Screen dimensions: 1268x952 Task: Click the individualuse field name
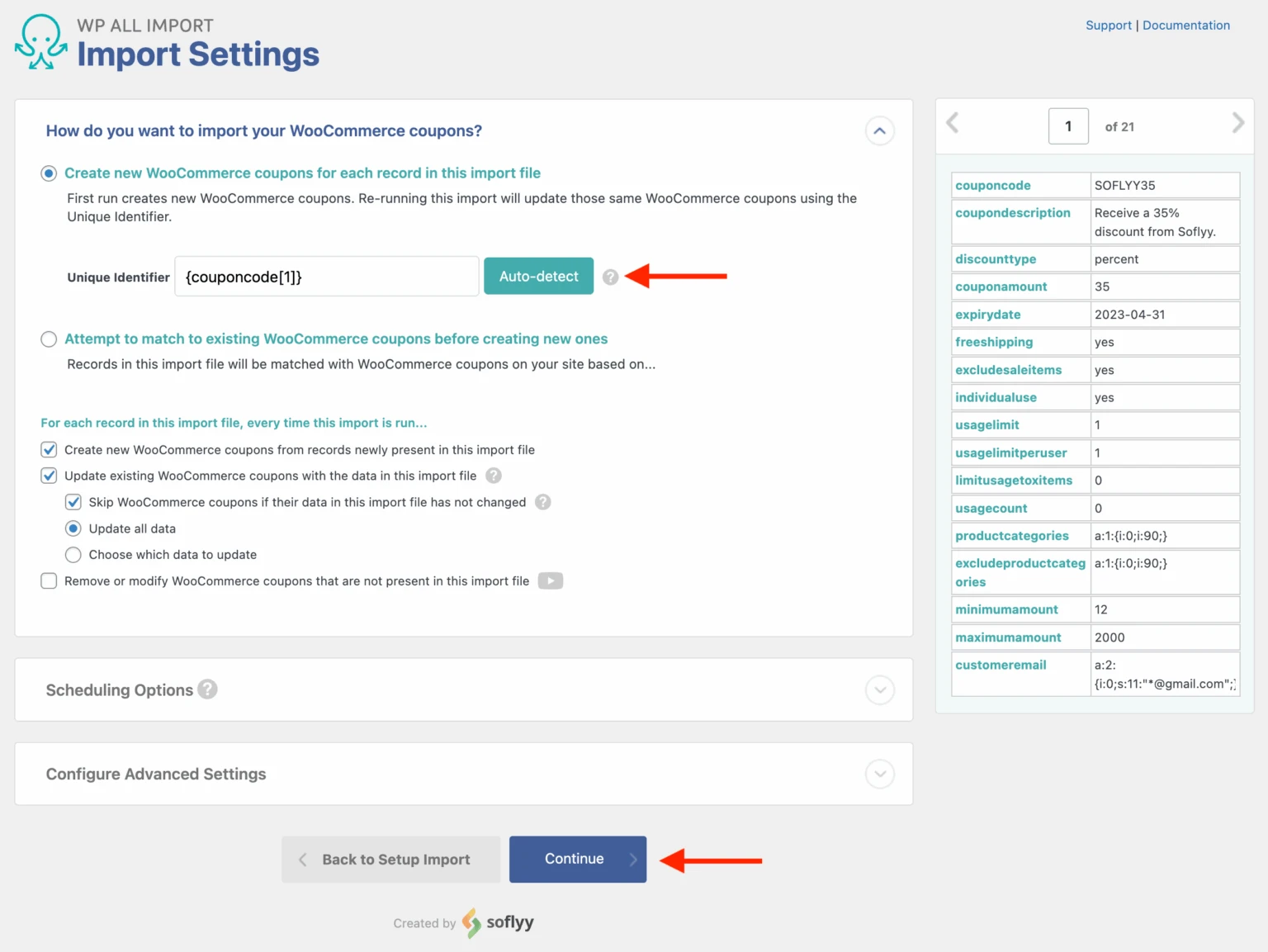[996, 398]
